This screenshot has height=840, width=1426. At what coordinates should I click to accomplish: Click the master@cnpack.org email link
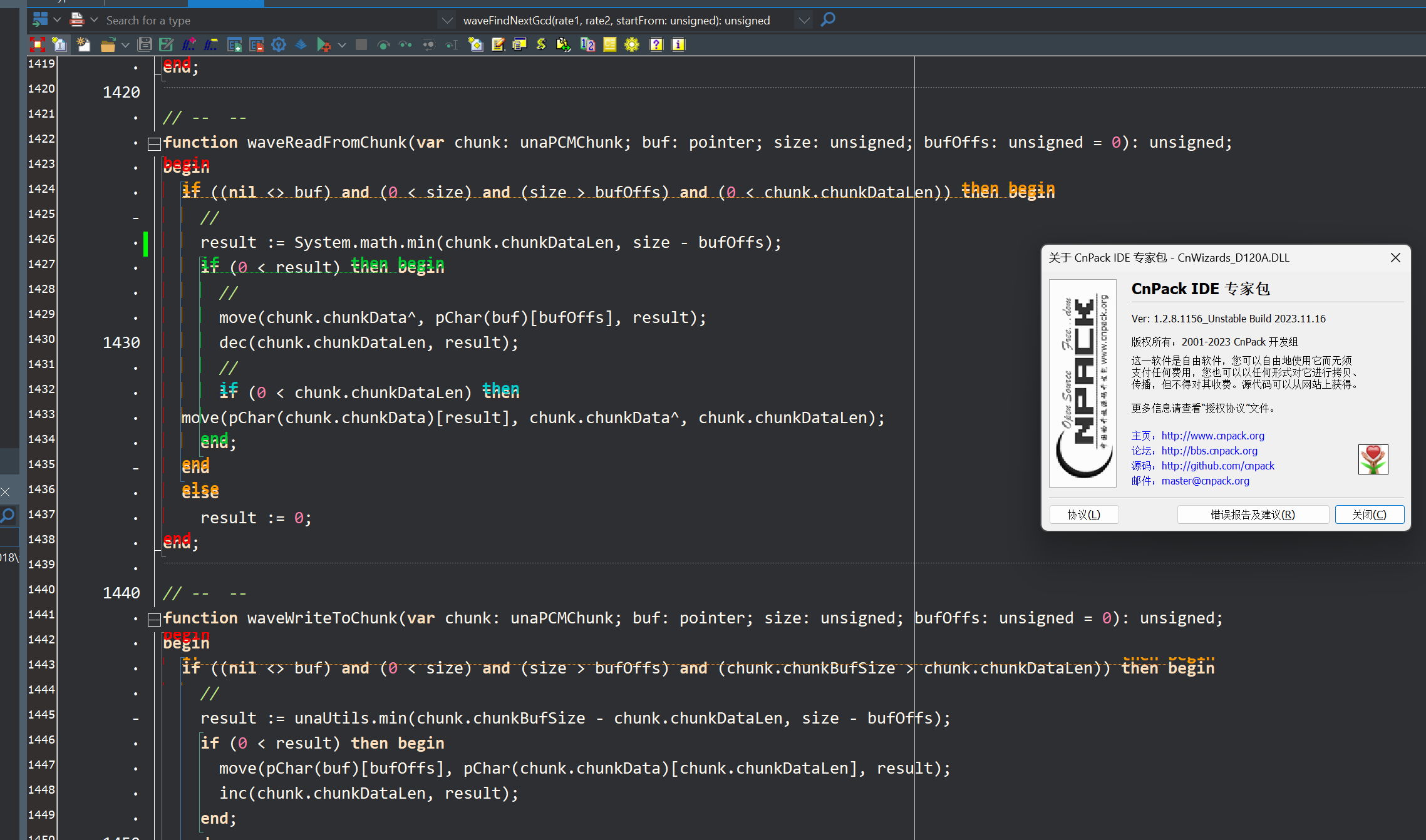pos(1206,481)
